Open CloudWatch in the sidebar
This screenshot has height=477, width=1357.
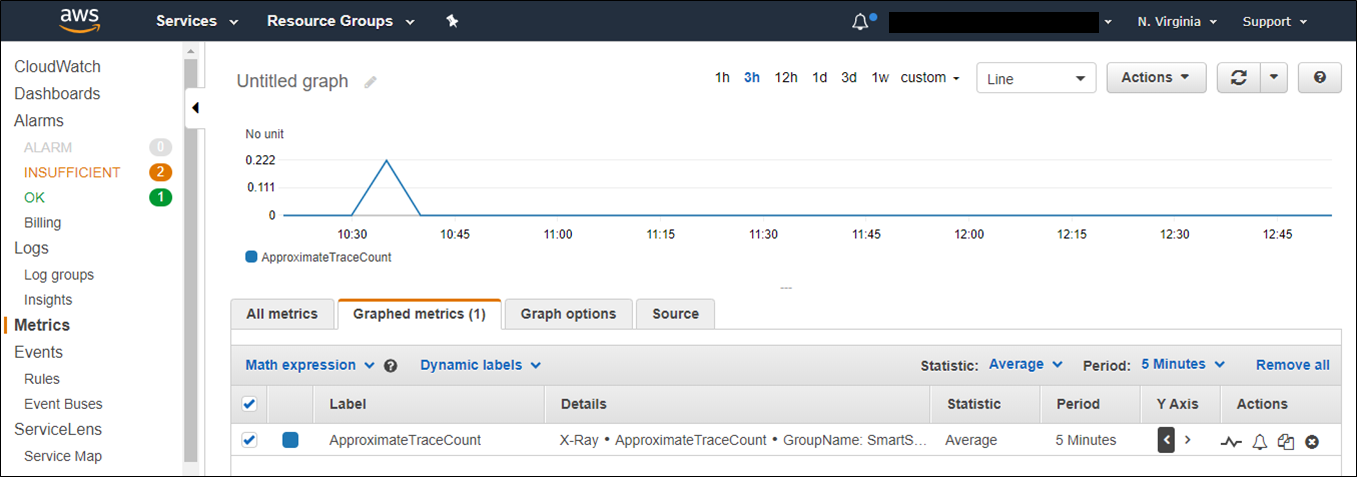(57, 66)
